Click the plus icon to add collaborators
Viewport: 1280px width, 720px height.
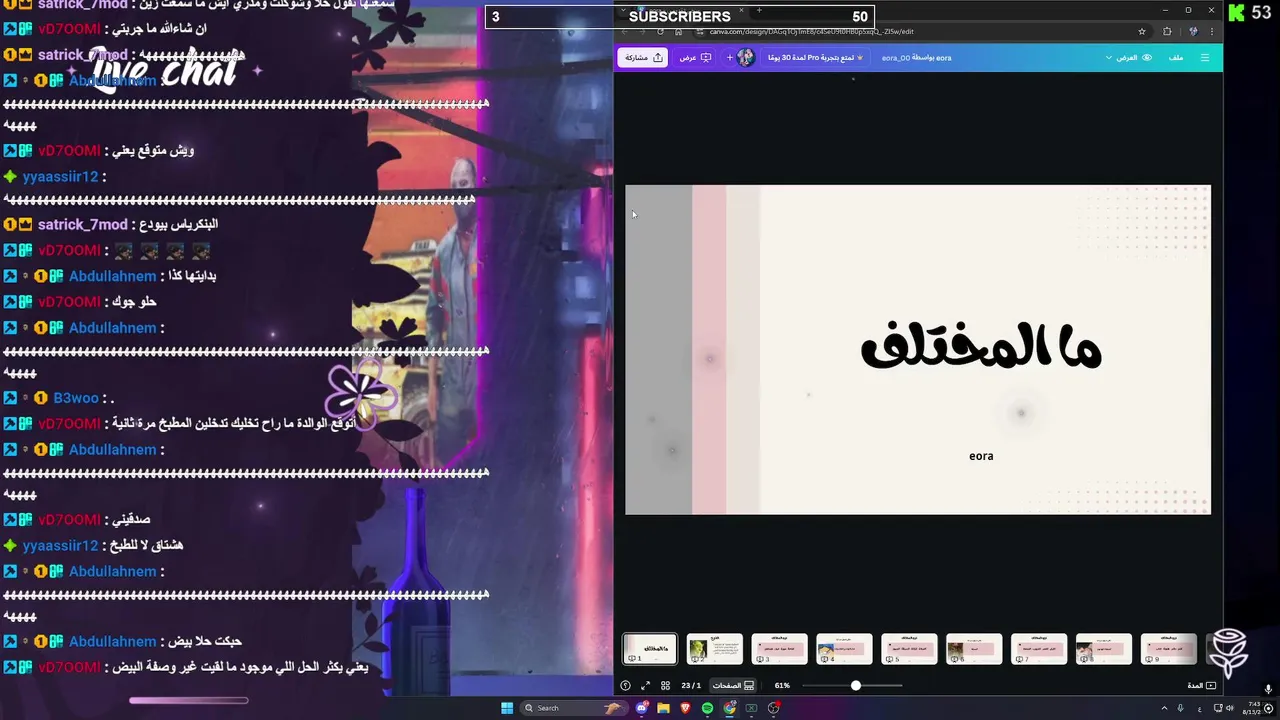[729, 58]
